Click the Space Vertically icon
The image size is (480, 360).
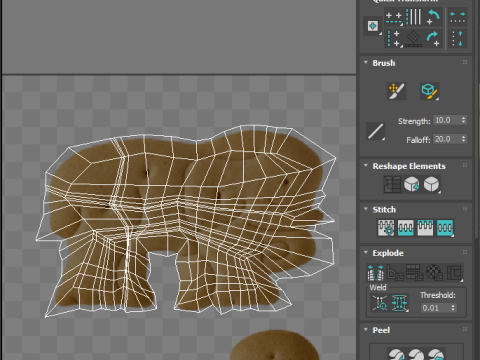pos(457,38)
